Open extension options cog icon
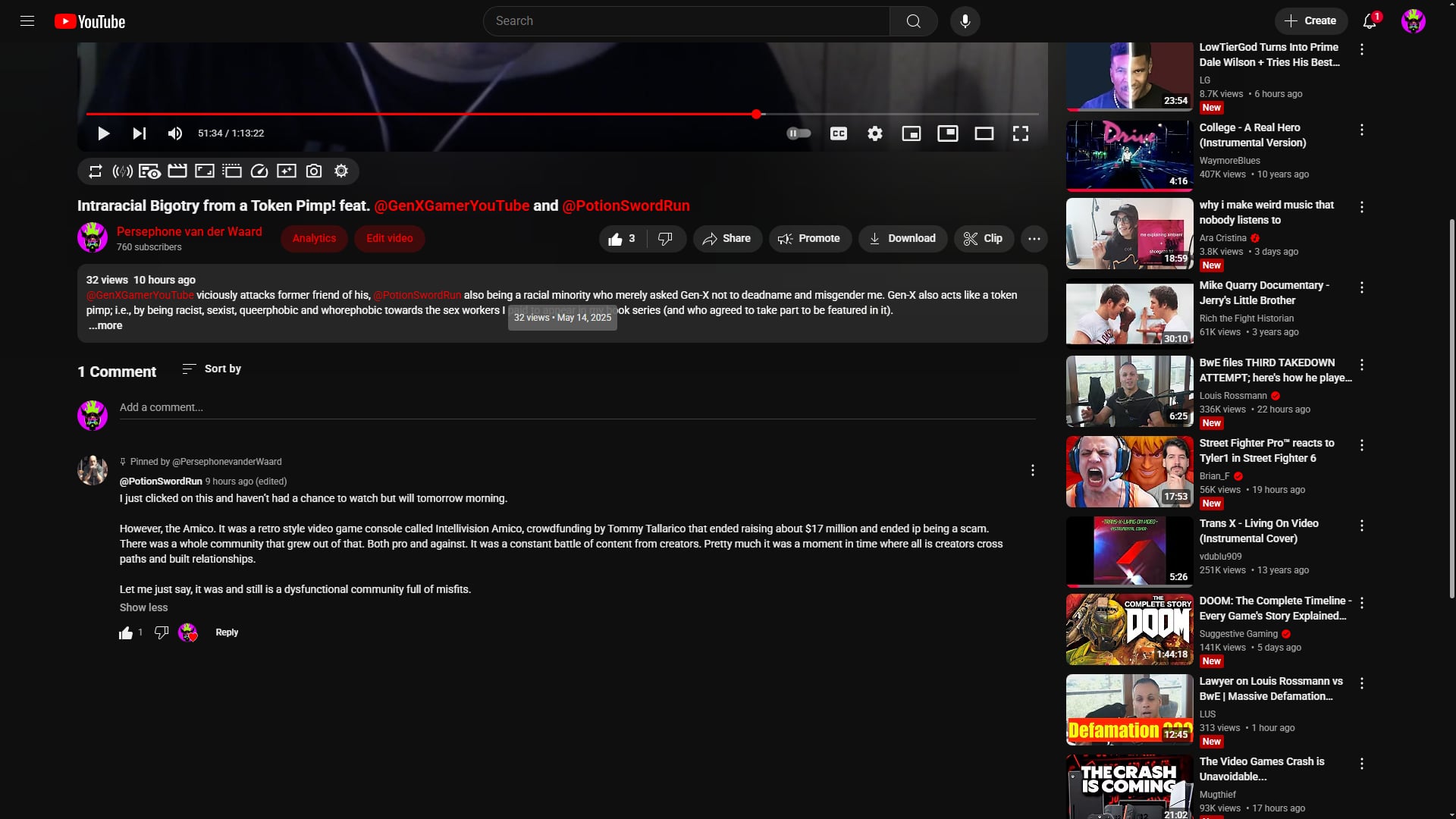 341,171
